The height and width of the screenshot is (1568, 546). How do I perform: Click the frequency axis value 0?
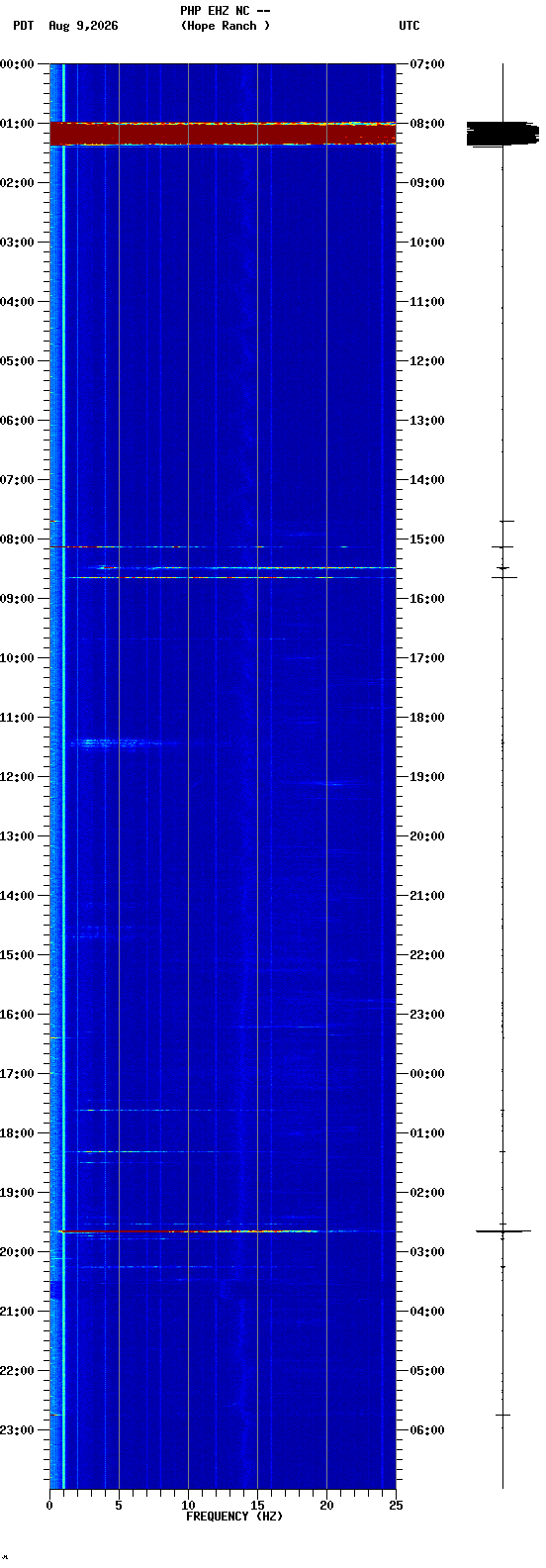tap(49, 1506)
